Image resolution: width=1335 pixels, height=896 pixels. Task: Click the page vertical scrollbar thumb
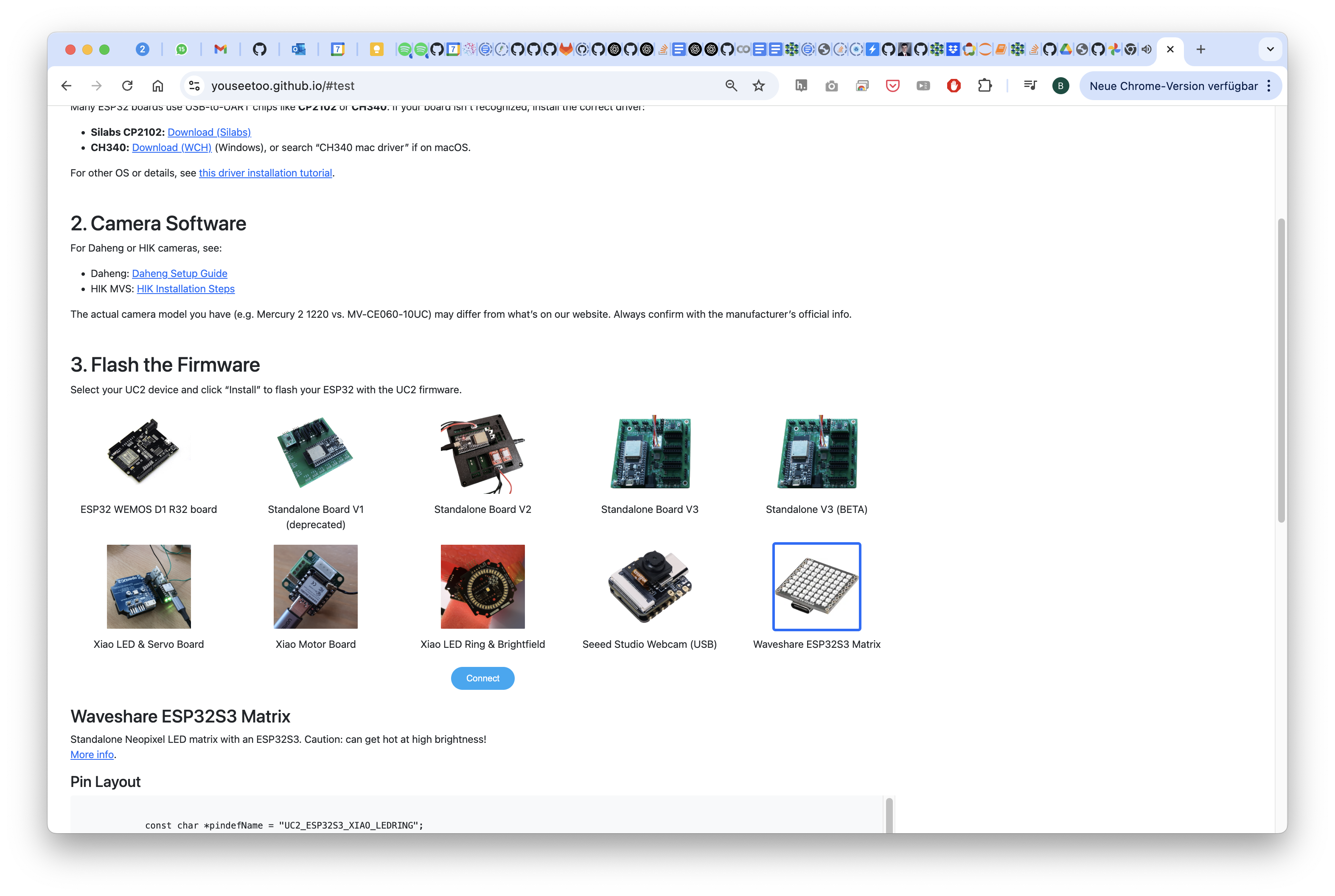[x=1281, y=370]
